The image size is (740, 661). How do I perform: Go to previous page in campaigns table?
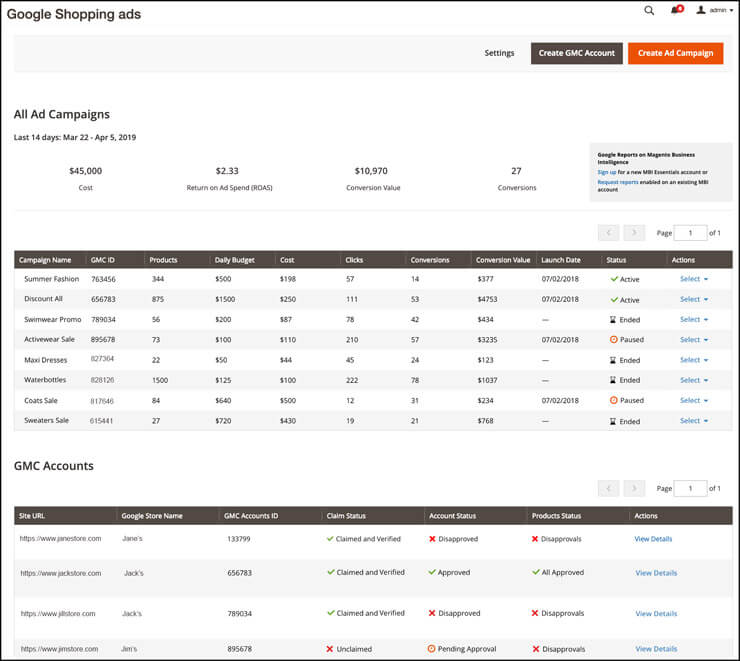(x=608, y=233)
